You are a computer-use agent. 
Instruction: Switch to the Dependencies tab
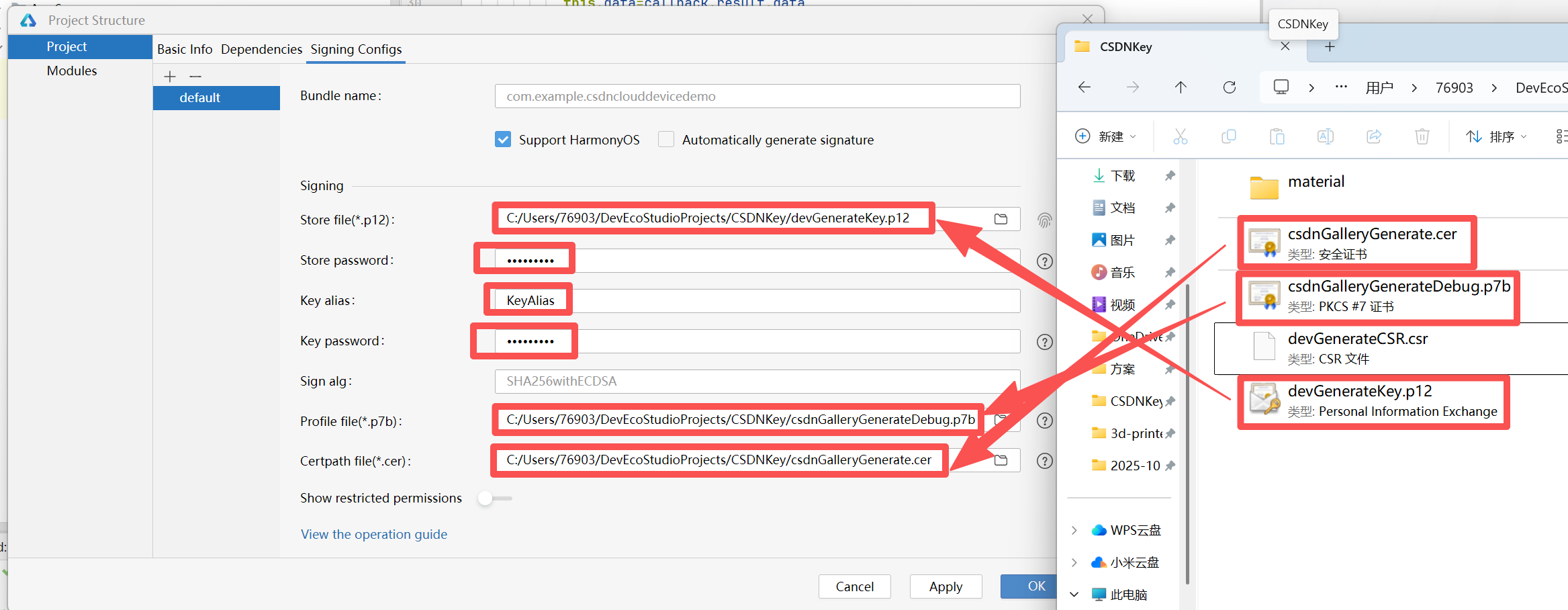(261, 49)
